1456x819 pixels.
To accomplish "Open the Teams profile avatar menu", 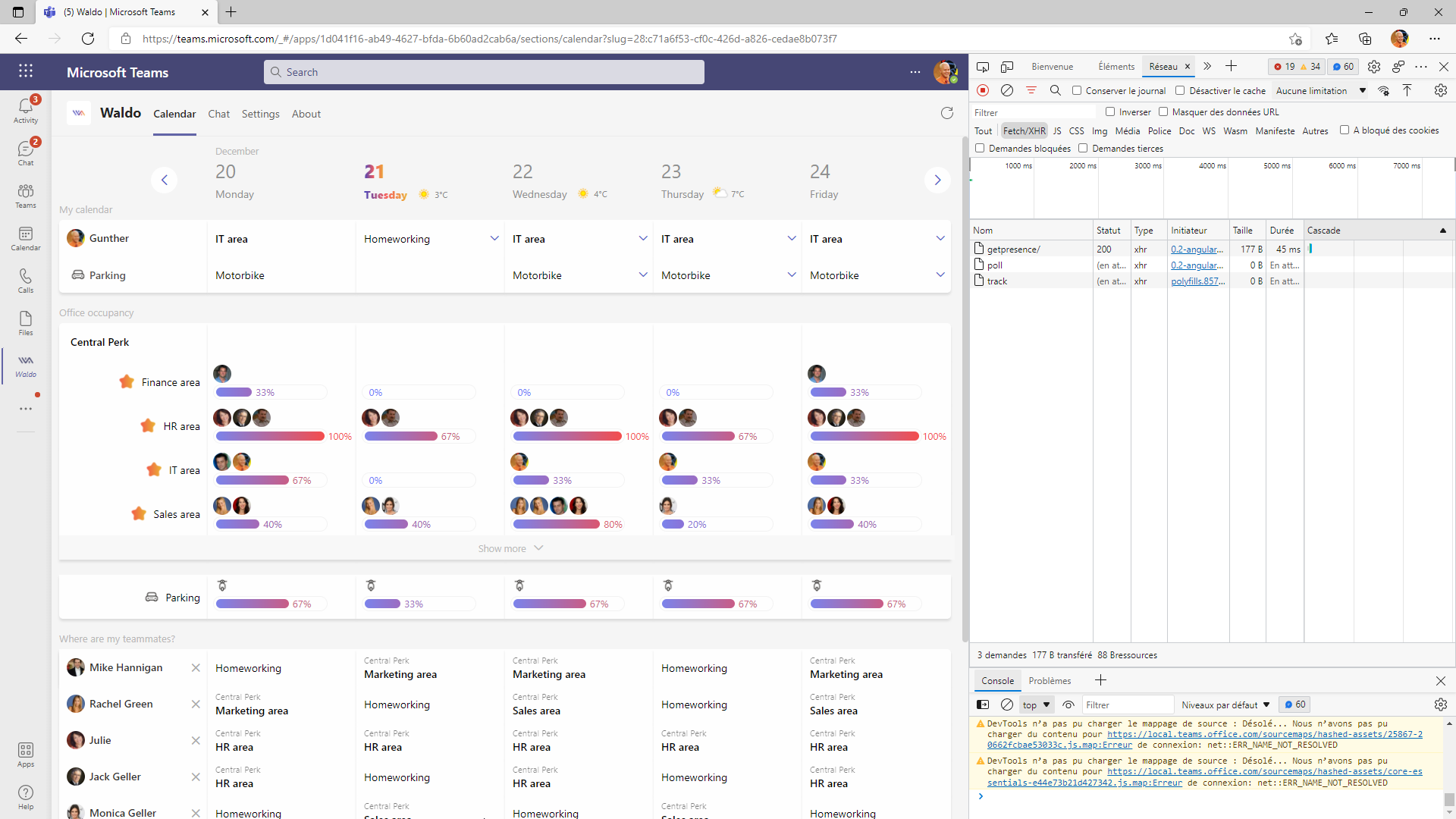I will [945, 72].
